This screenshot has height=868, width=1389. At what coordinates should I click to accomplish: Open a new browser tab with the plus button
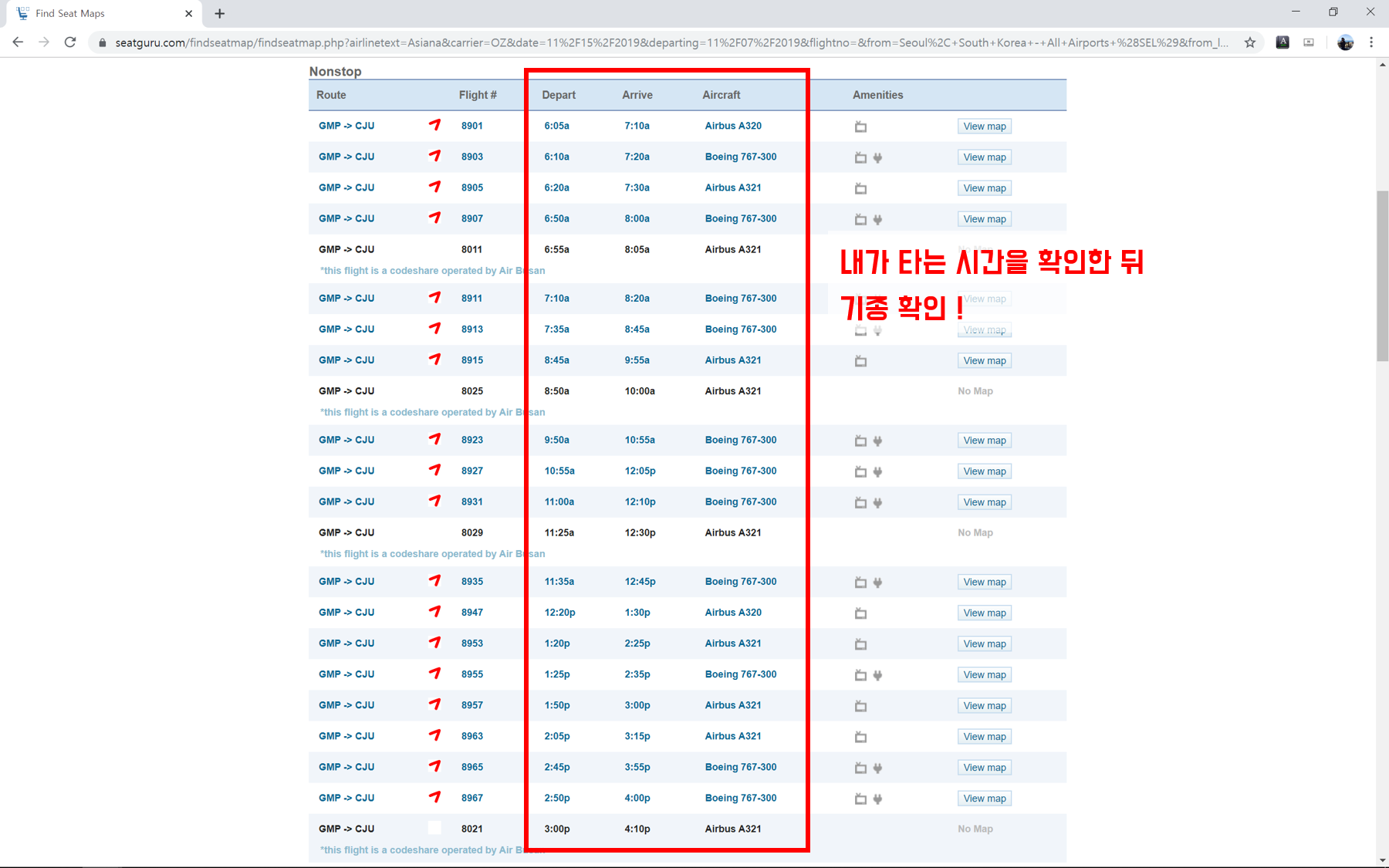coord(220,13)
